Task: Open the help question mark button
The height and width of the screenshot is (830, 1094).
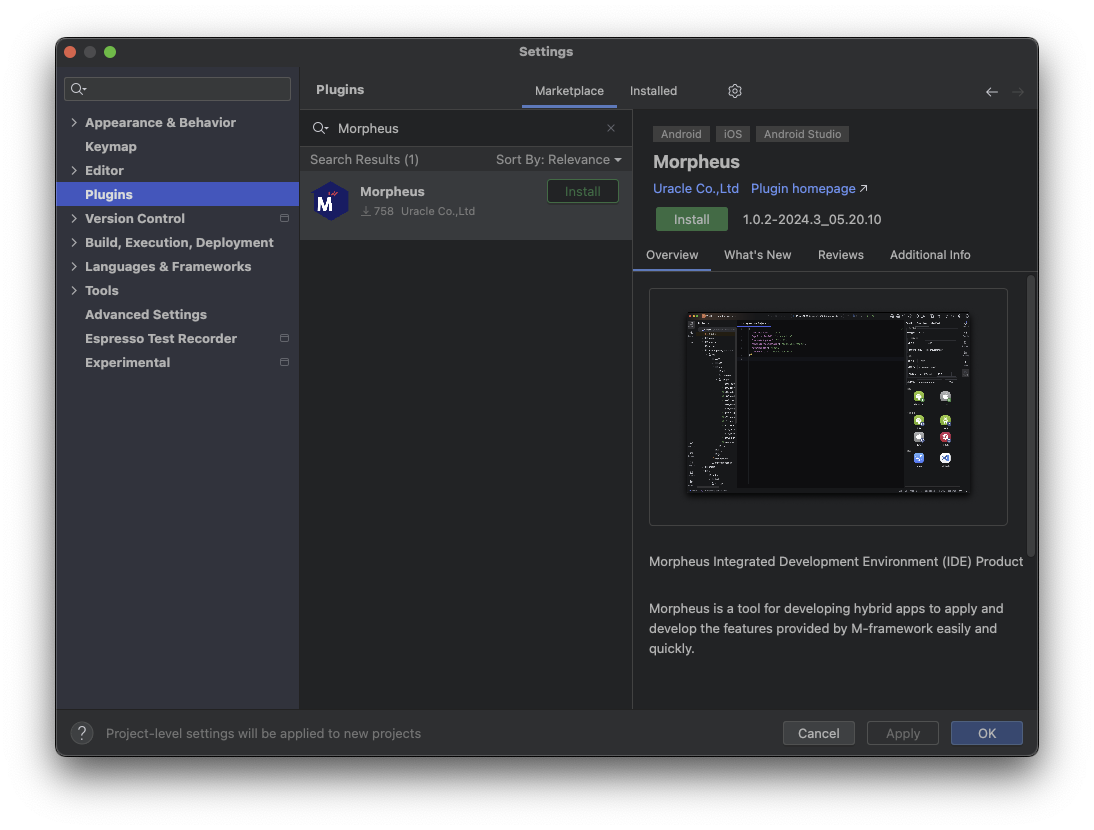Action: coord(82,733)
